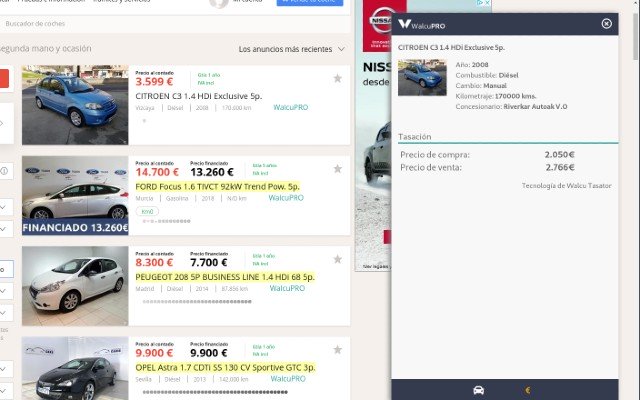The image size is (640, 400).
Task: Click the Nissan advertisement banner
Action: (x=373, y=135)
